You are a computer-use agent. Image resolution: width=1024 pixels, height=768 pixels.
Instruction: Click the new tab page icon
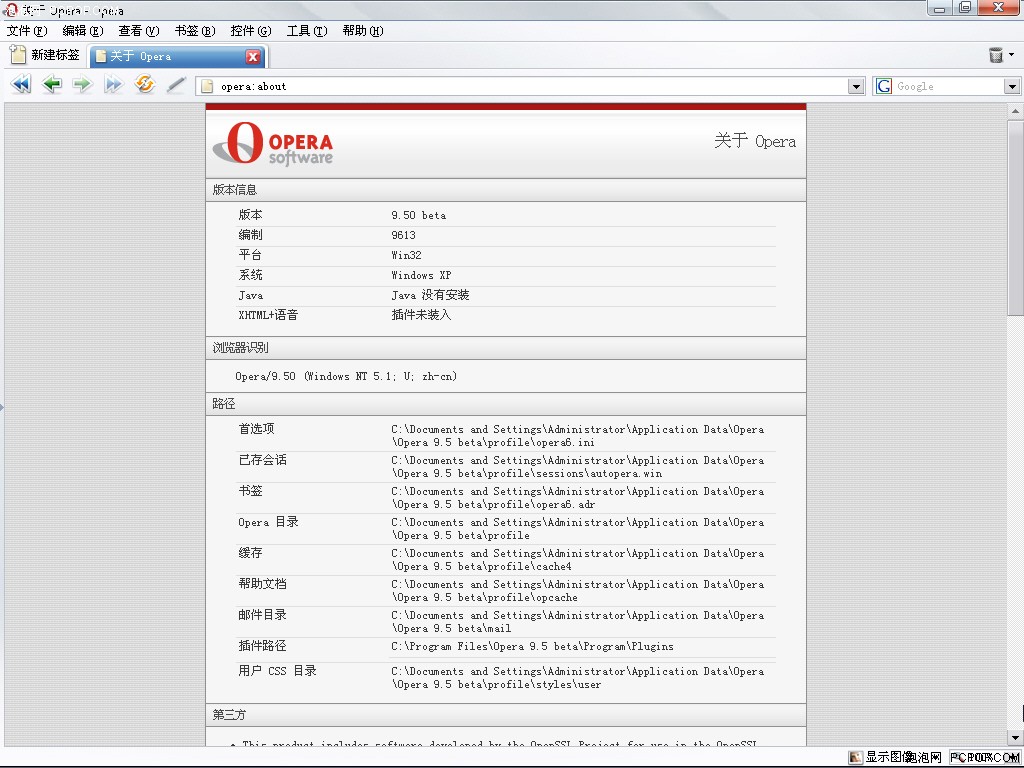[x=18, y=55]
